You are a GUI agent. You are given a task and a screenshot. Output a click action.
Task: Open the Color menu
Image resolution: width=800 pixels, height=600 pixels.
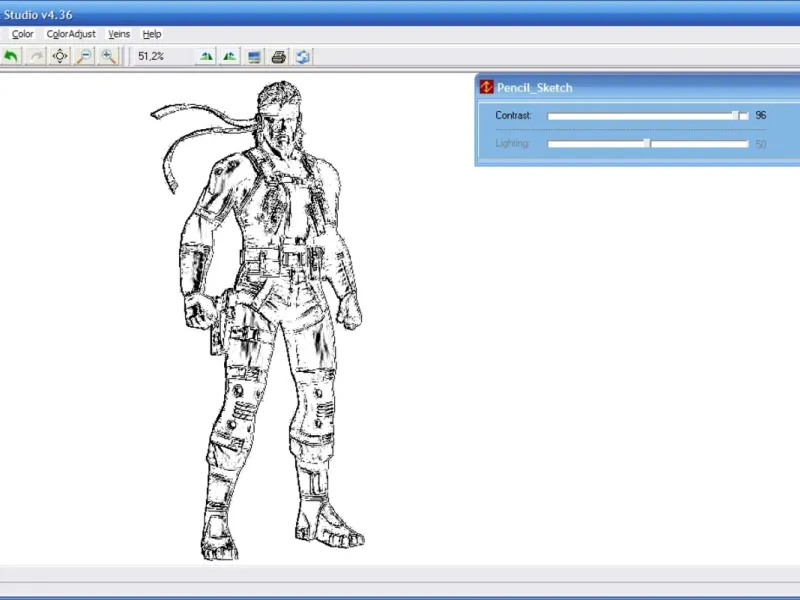[x=22, y=34]
